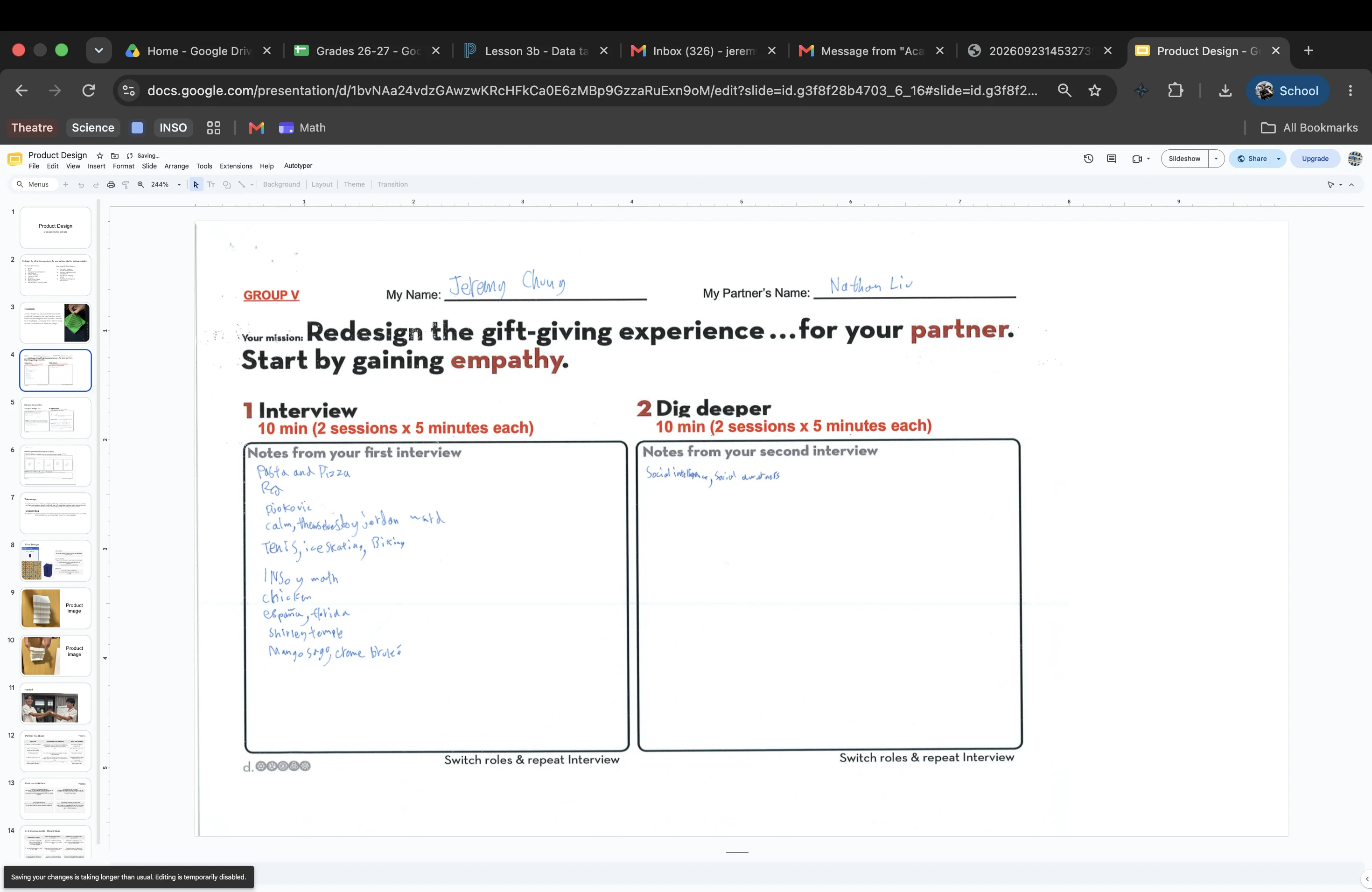Open the Theatre bookmark folder
Screen dimensions: 1372x892
(32, 128)
